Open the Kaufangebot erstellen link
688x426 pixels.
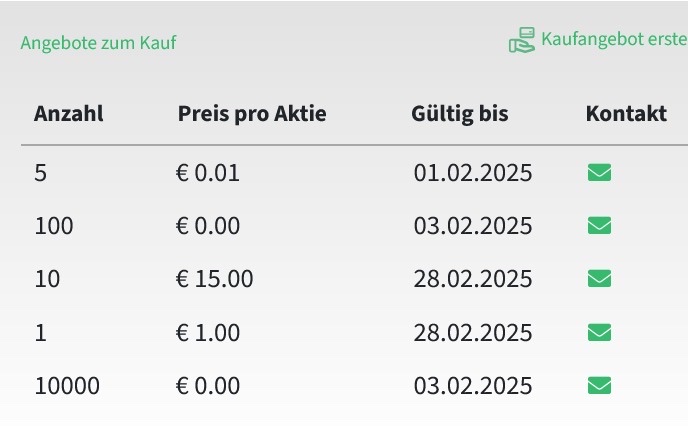[x=614, y=39]
